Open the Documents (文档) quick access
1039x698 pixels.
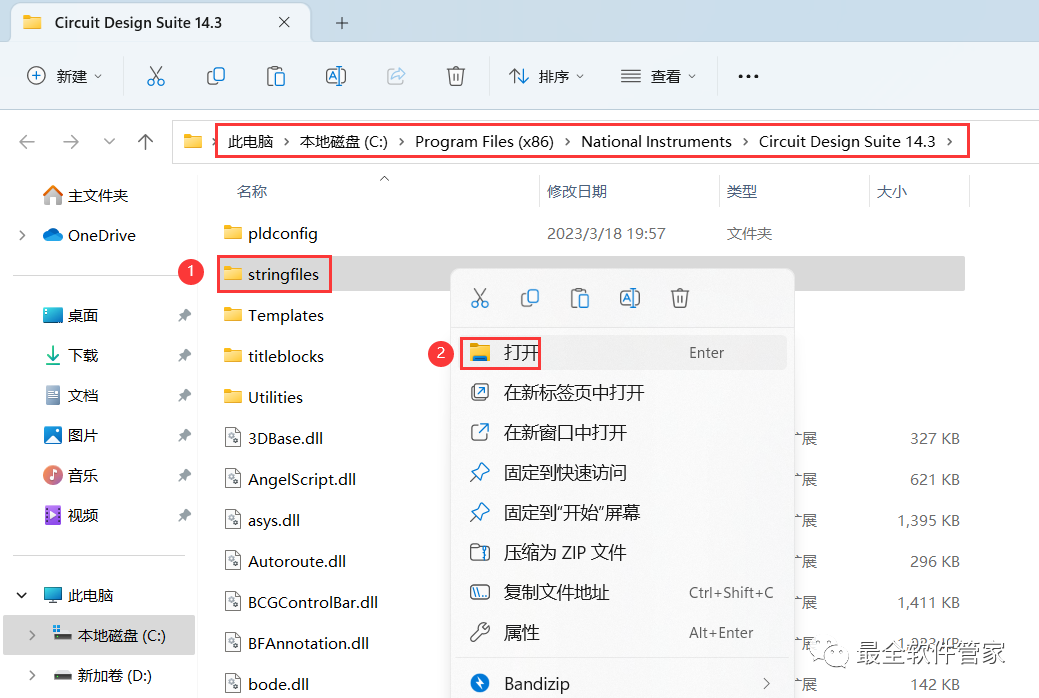[70, 396]
